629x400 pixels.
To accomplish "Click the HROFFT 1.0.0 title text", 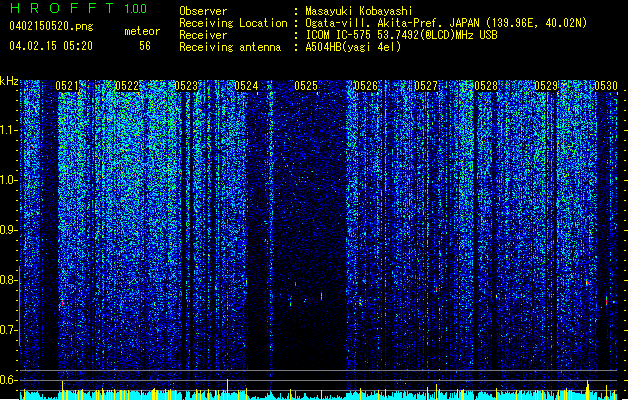I will (x=78, y=8).
